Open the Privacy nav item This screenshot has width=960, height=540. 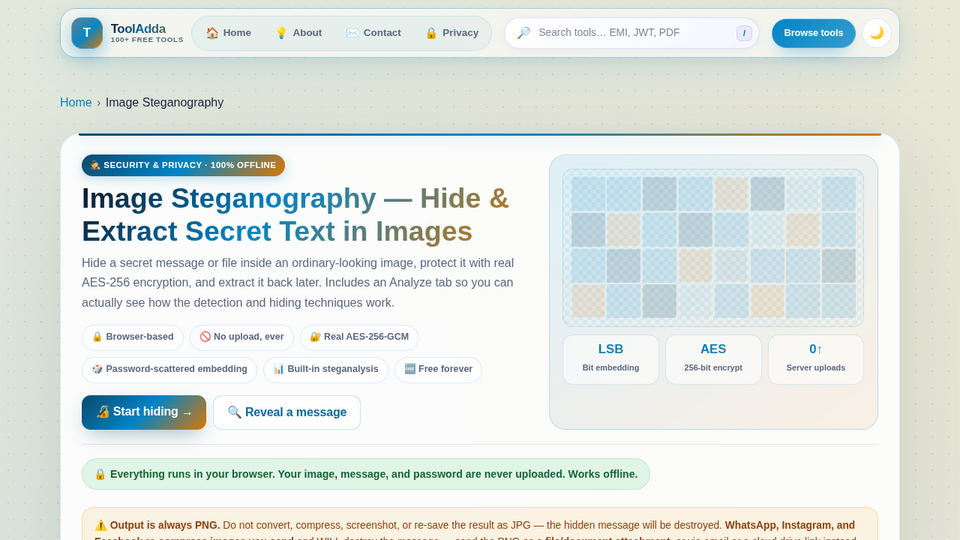tap(452, 33)
